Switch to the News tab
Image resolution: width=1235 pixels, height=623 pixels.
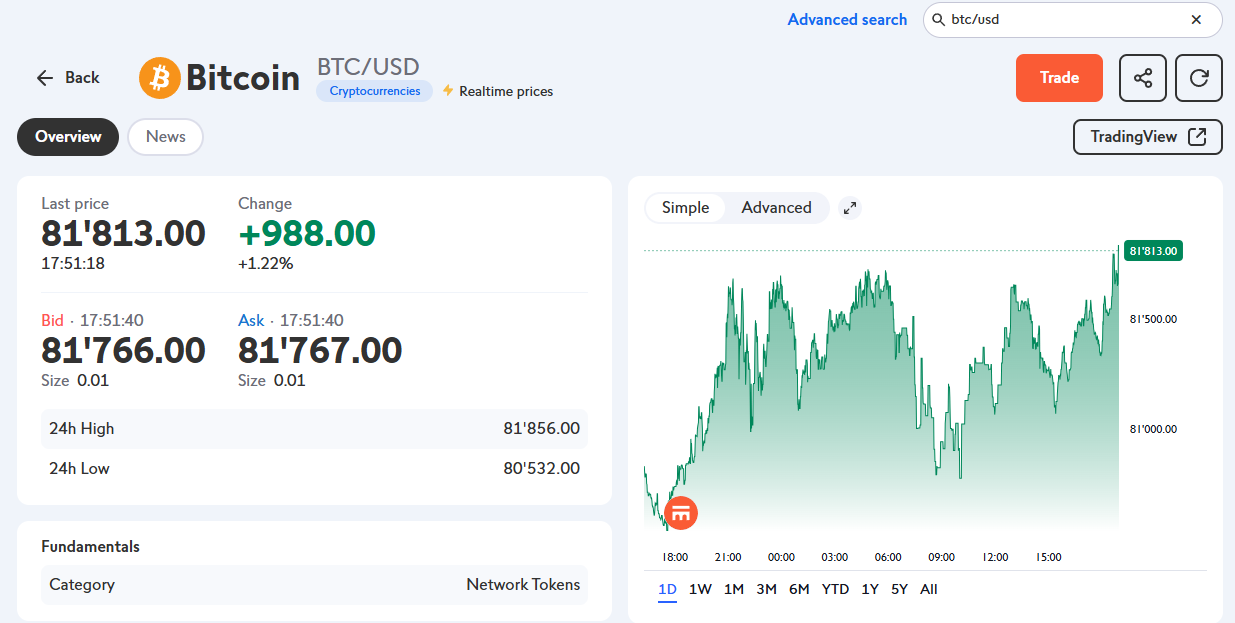[166, 137]
